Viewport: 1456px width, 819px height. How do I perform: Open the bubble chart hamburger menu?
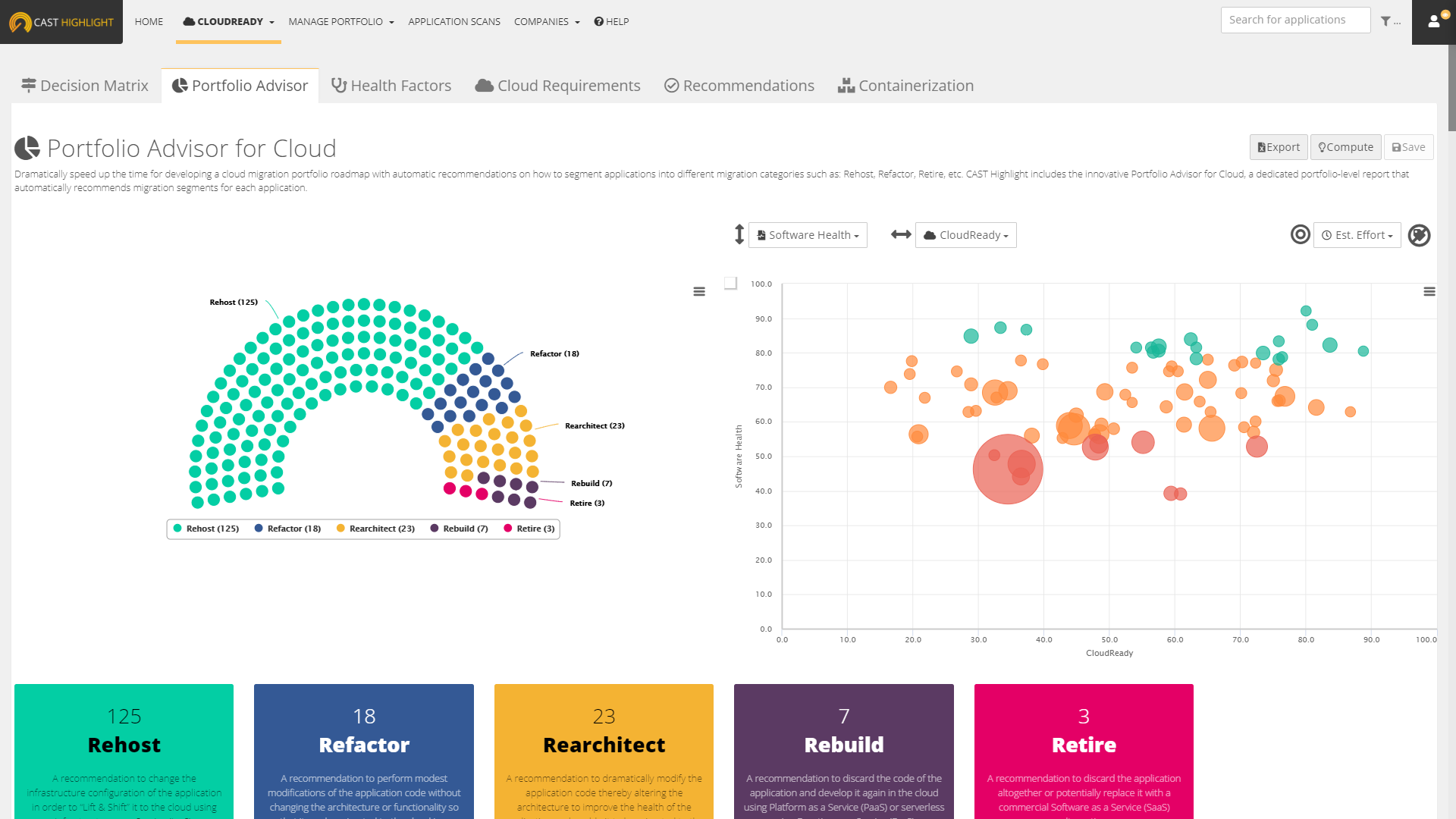pyautogui.click(x=1429, y=292)
